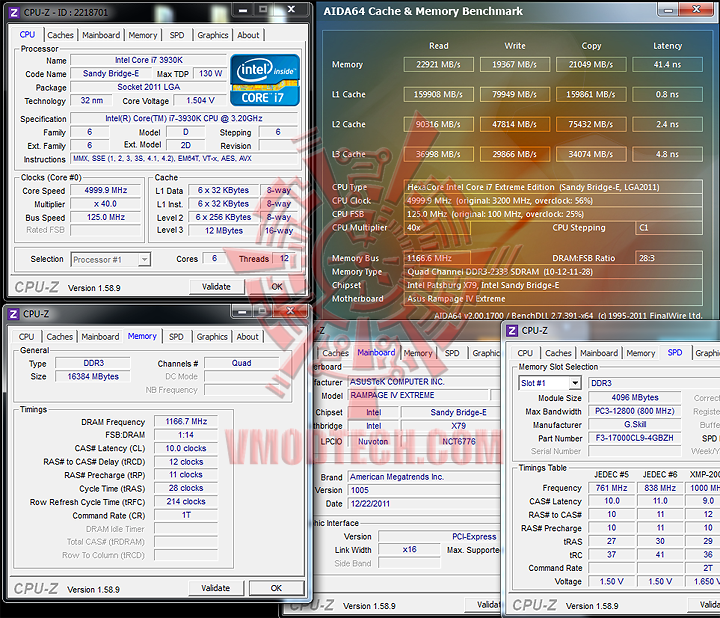Click Channels field showing Quad

click(242, 363)
